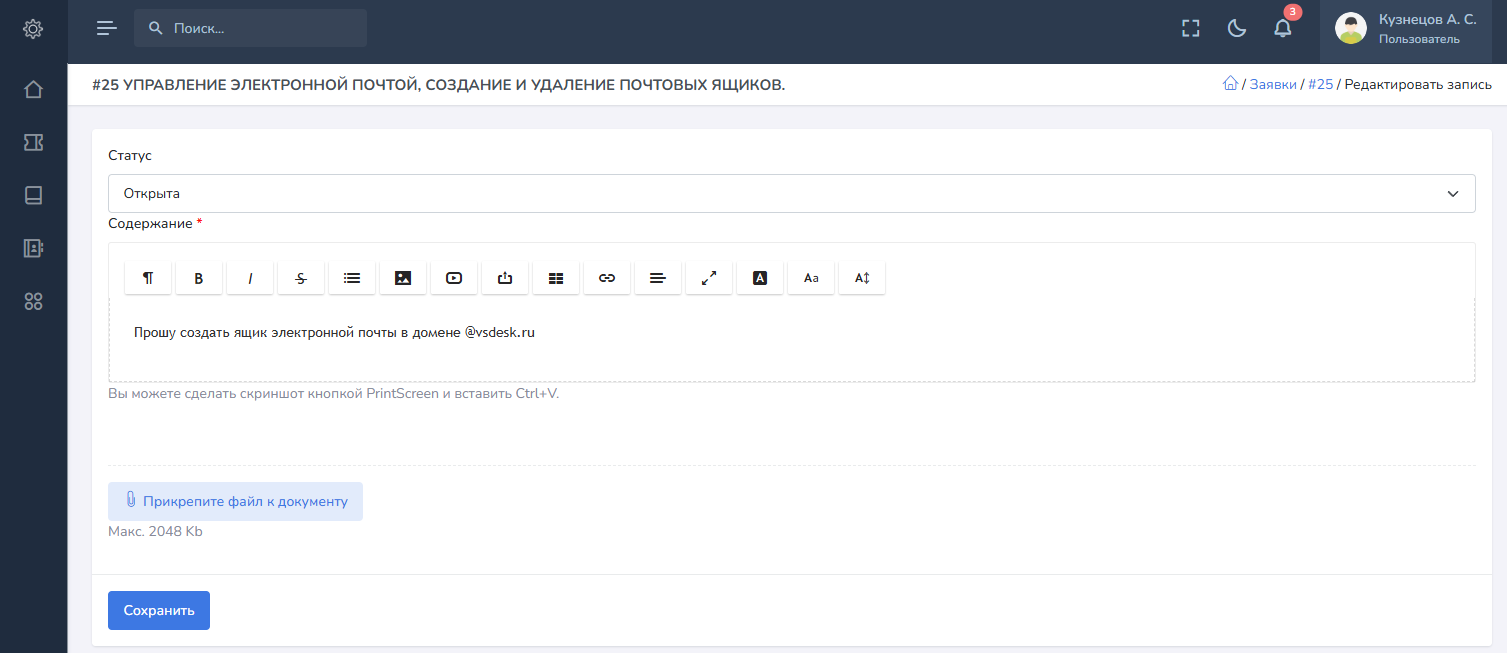This screenshot has width=1507, height=653.
Task: Open text color picker in editor
Action: (x=760, y=279)
